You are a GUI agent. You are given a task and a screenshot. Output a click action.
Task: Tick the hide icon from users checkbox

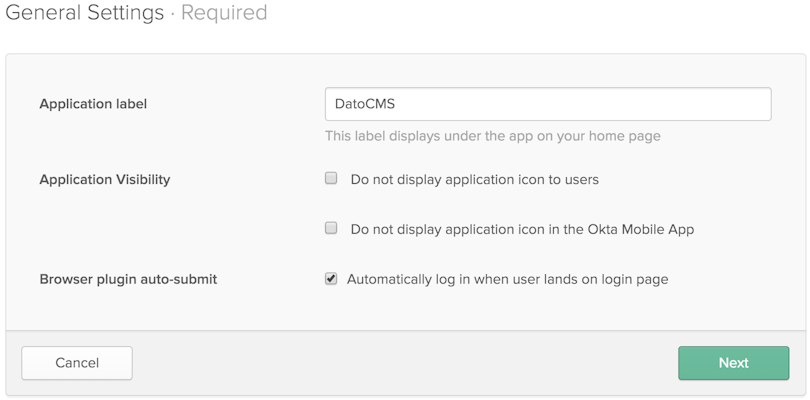click(331, 179)
